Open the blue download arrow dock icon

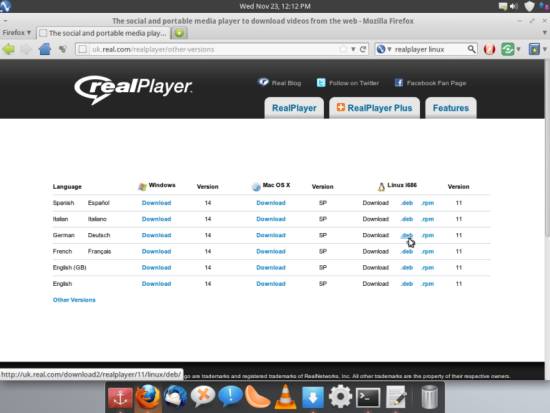[313, 397]
